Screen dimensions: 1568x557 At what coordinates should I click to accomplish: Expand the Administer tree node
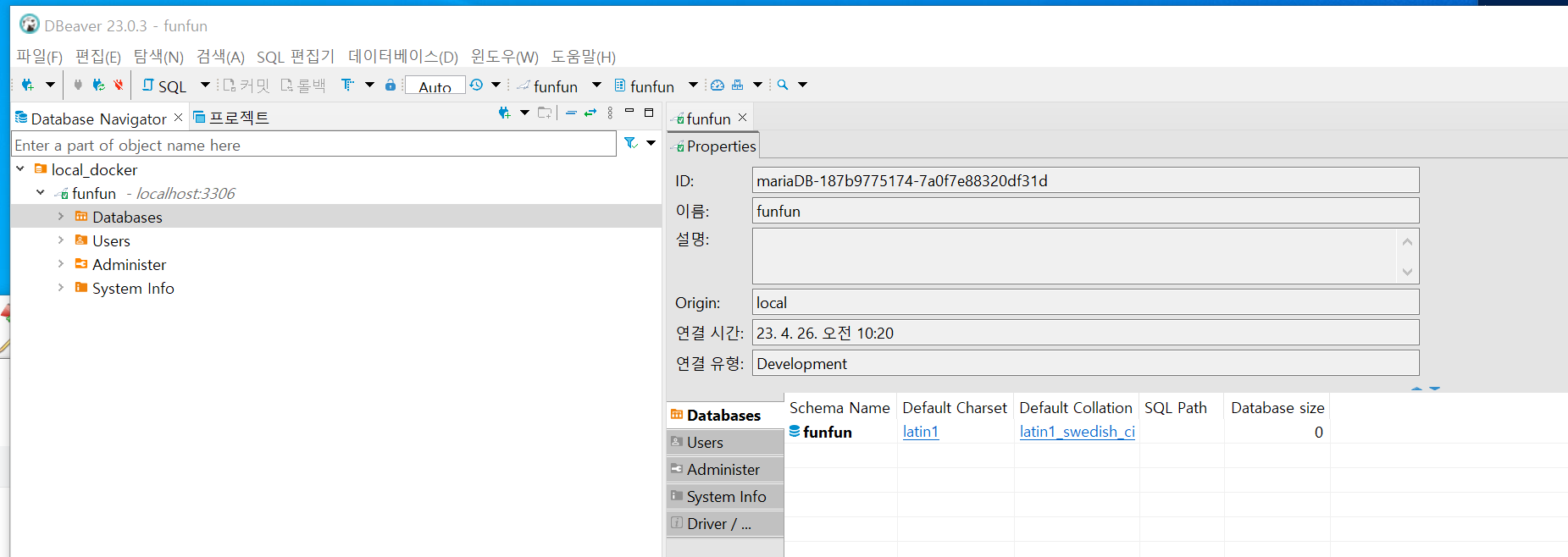(x=61, y=264)
